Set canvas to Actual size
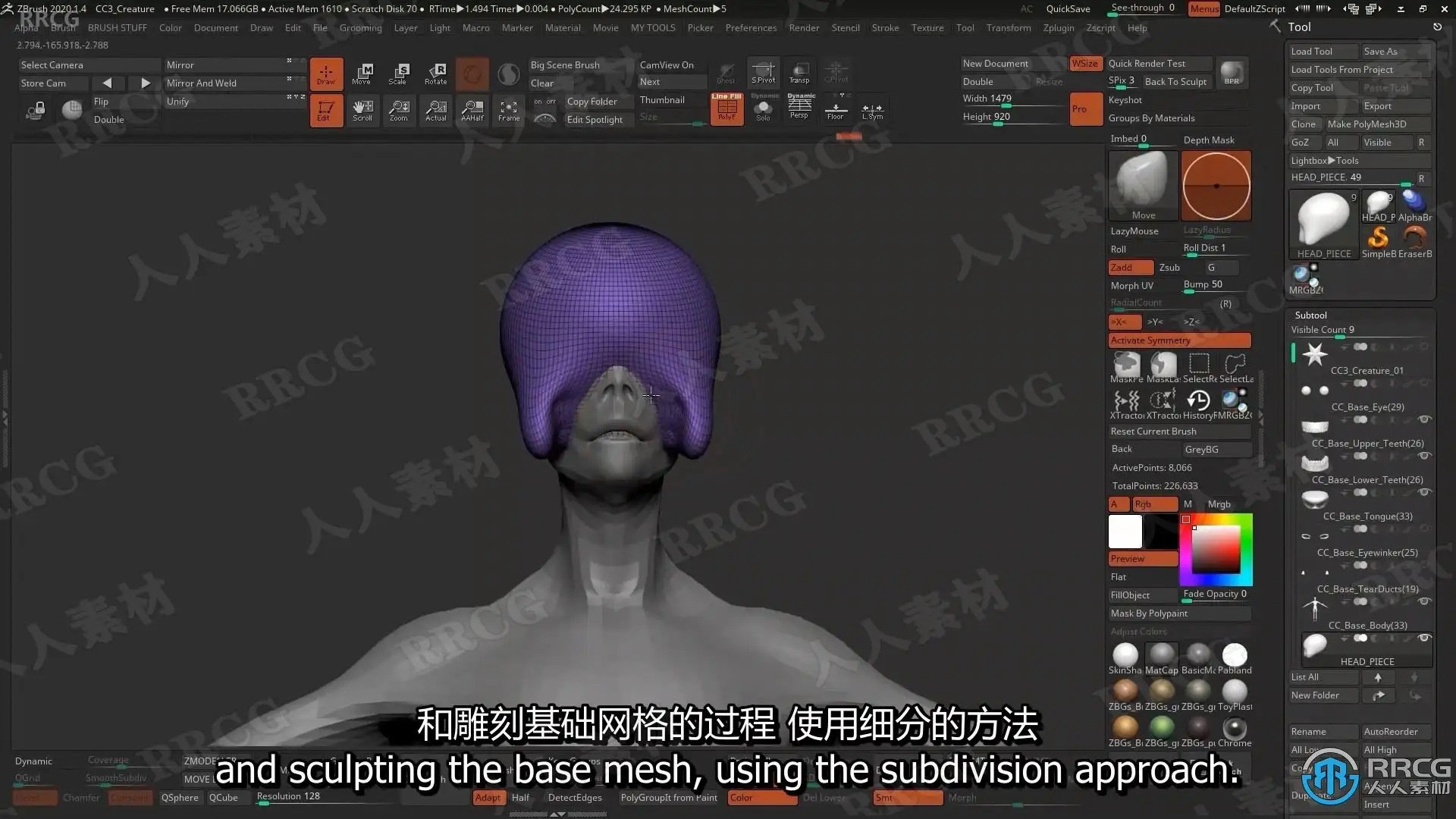The width and height of the screenshot is (1456, 819). coord(436,110)
